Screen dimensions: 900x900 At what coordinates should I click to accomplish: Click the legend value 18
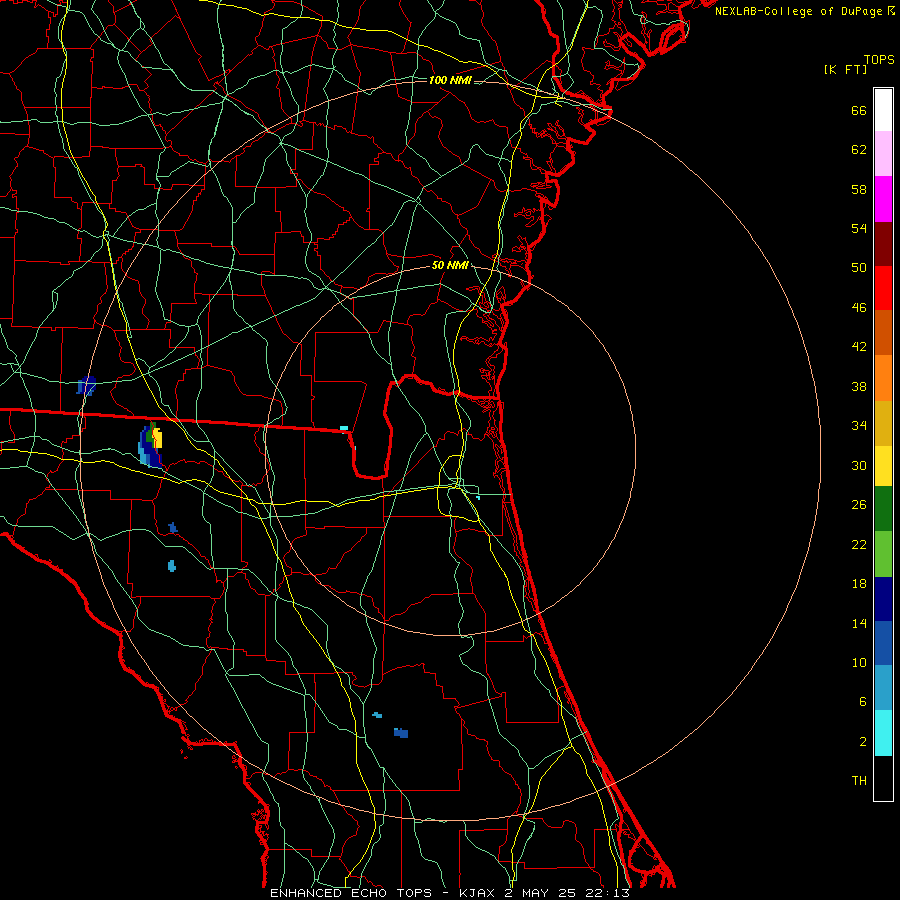point(859,584)
